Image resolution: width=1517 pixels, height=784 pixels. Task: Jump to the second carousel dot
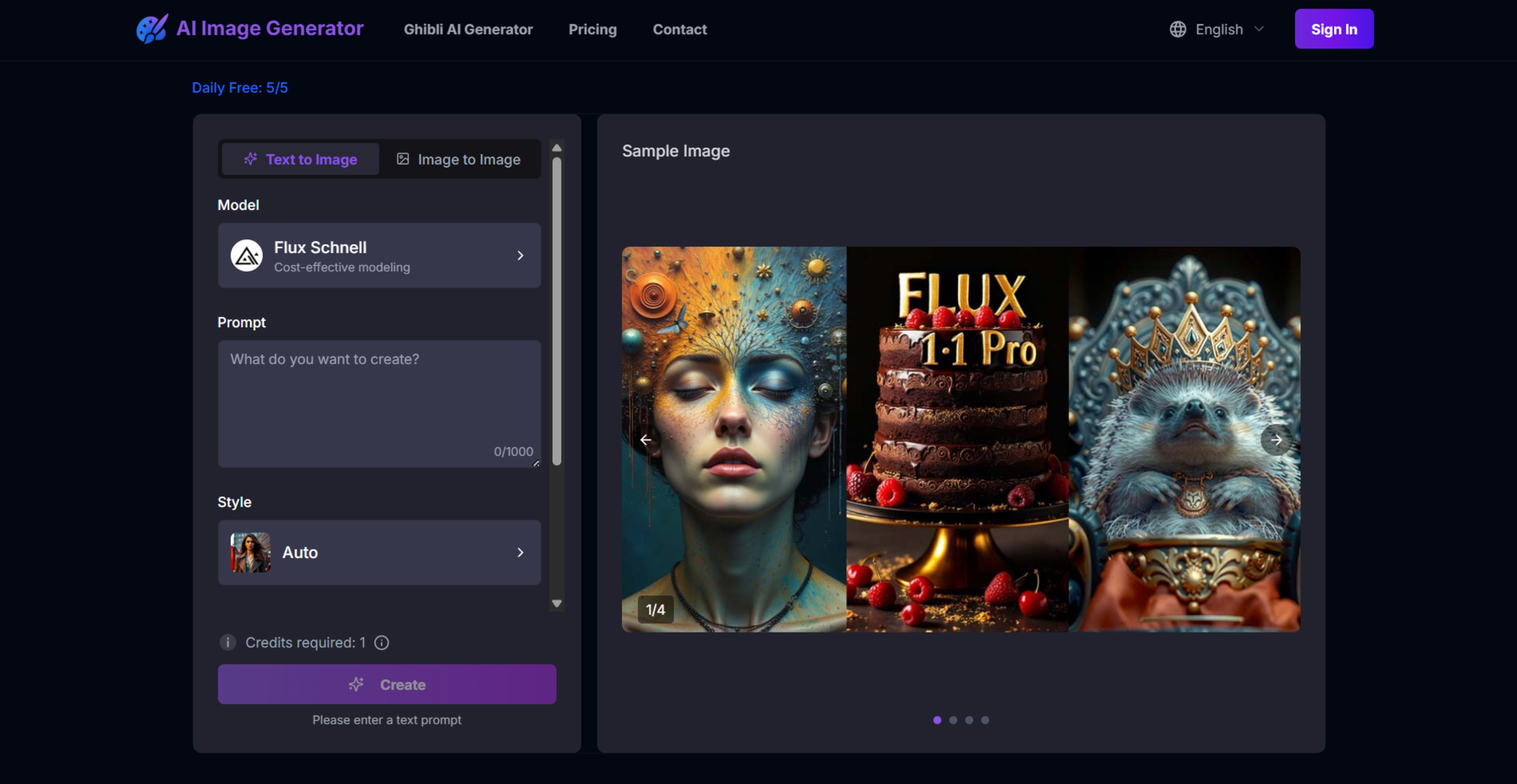(x=953, y=720)
